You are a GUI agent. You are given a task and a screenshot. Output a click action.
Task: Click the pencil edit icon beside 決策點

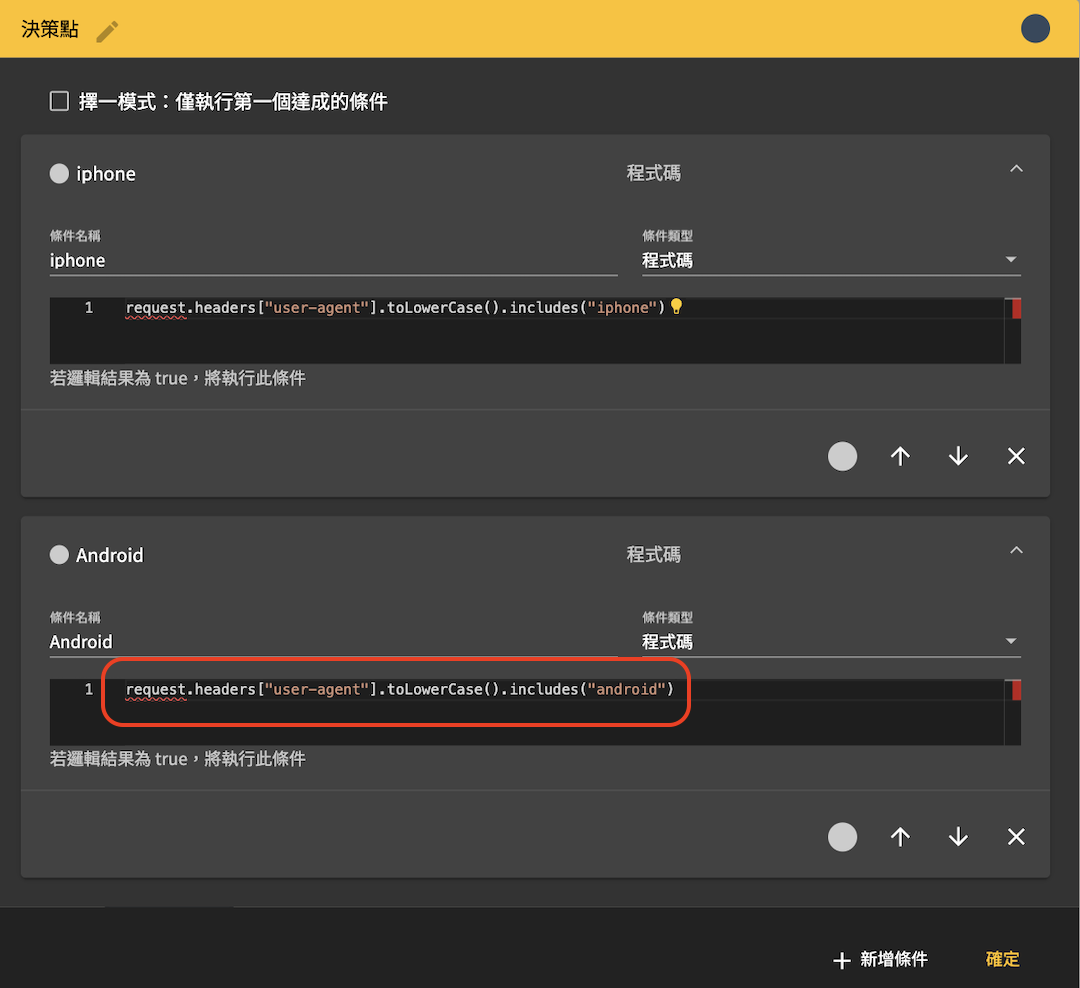coord(107,31)
